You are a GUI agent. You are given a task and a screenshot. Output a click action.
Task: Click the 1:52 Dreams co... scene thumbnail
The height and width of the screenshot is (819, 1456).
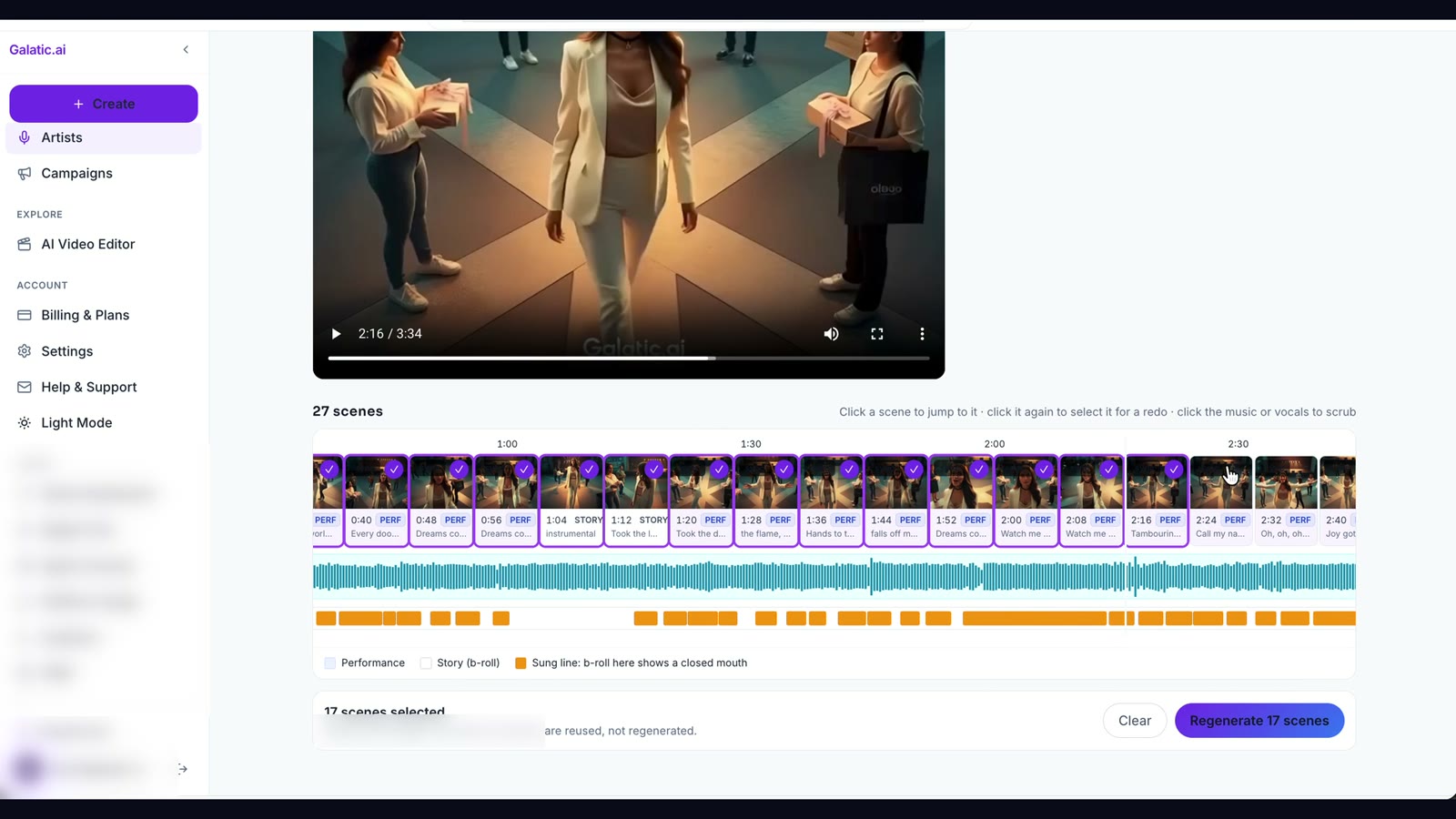point(961,483)
